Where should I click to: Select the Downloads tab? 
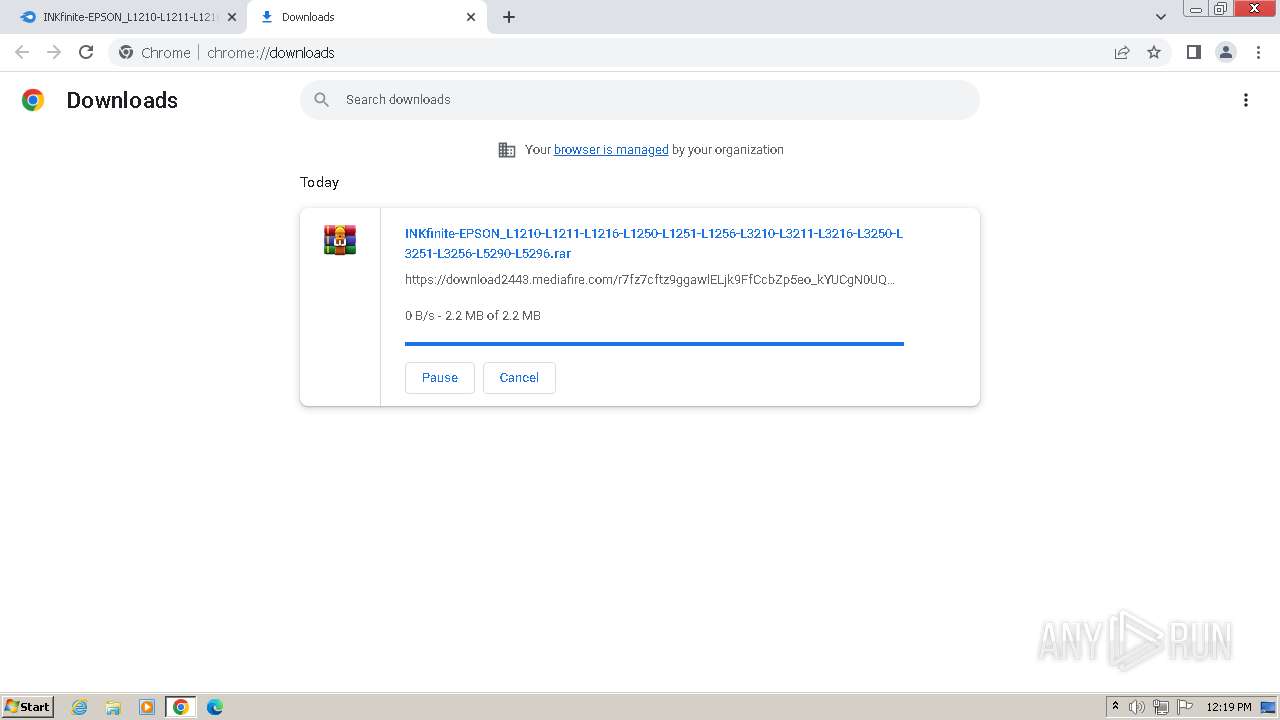coord(366,17)
